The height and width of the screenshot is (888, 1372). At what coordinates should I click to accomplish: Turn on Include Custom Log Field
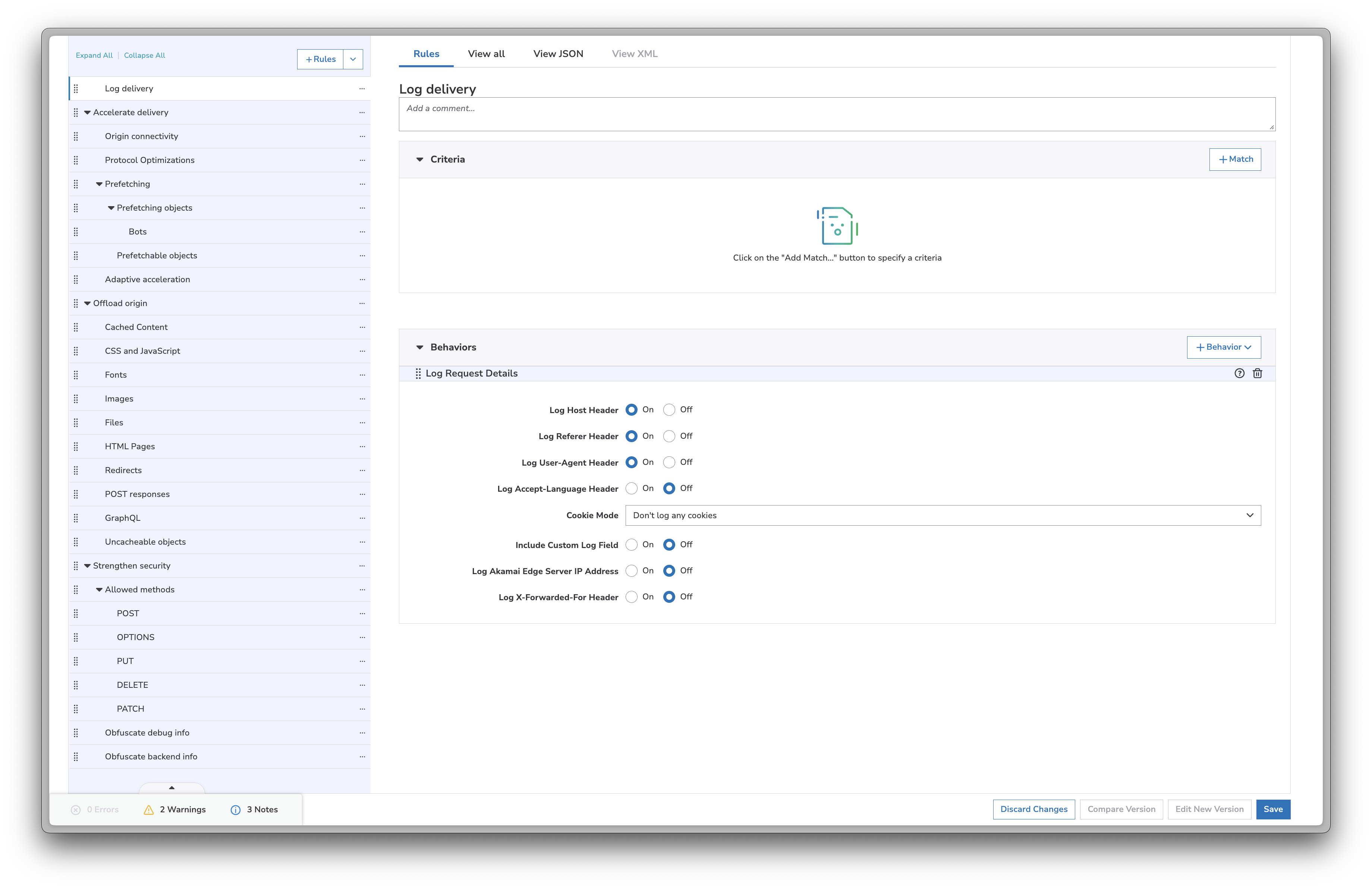[632, 545]
